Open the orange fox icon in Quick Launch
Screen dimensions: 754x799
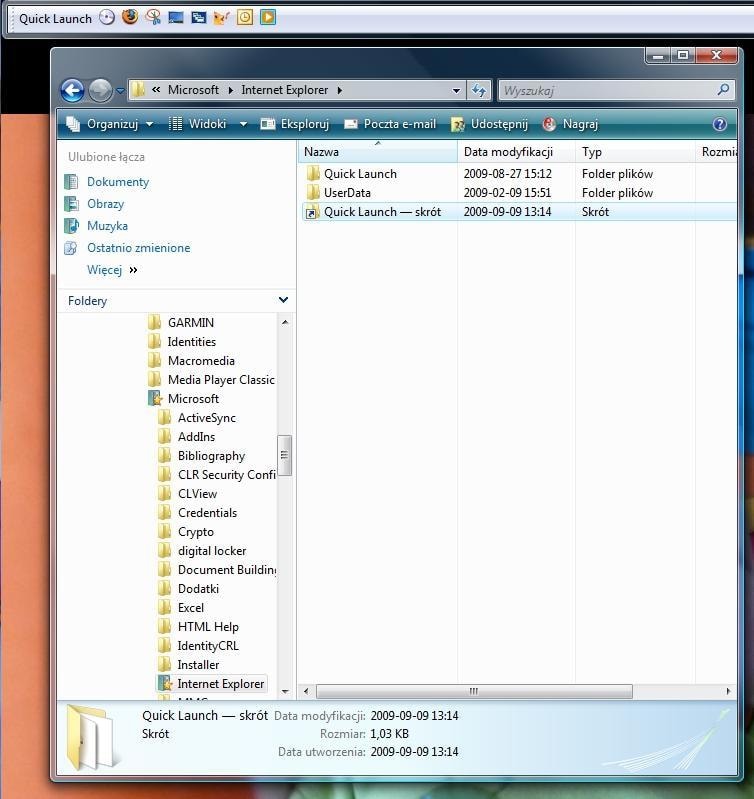pyautogui.click(x=221, y=18)
